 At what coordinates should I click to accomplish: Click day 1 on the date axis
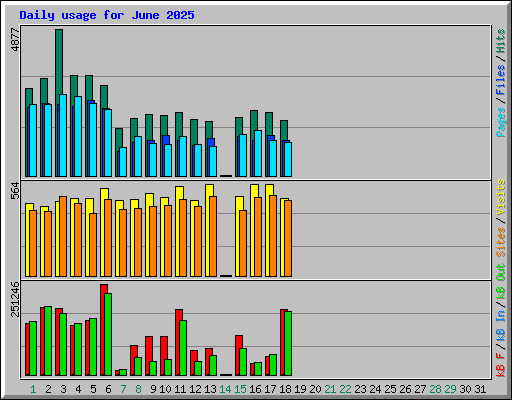point(33,389)
